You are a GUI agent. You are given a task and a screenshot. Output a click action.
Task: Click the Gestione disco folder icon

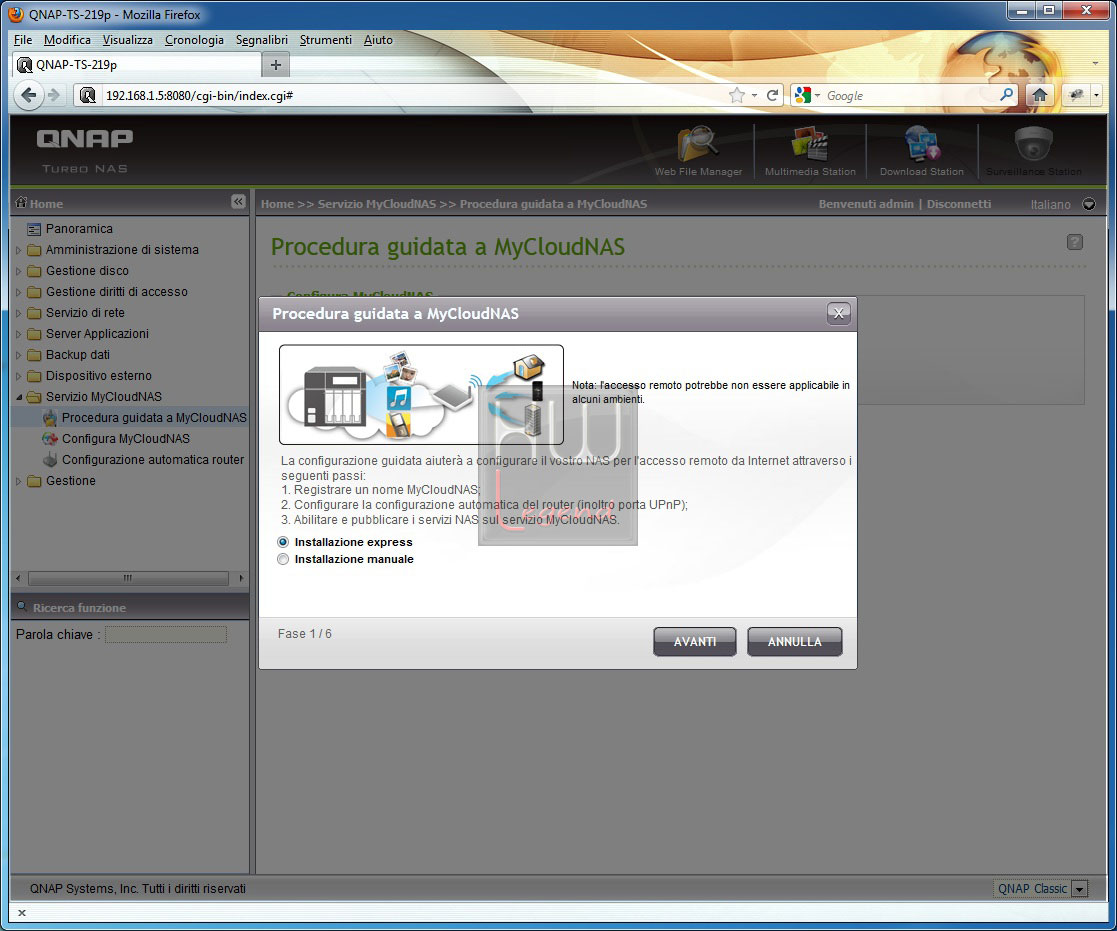[x=34, y=271]
